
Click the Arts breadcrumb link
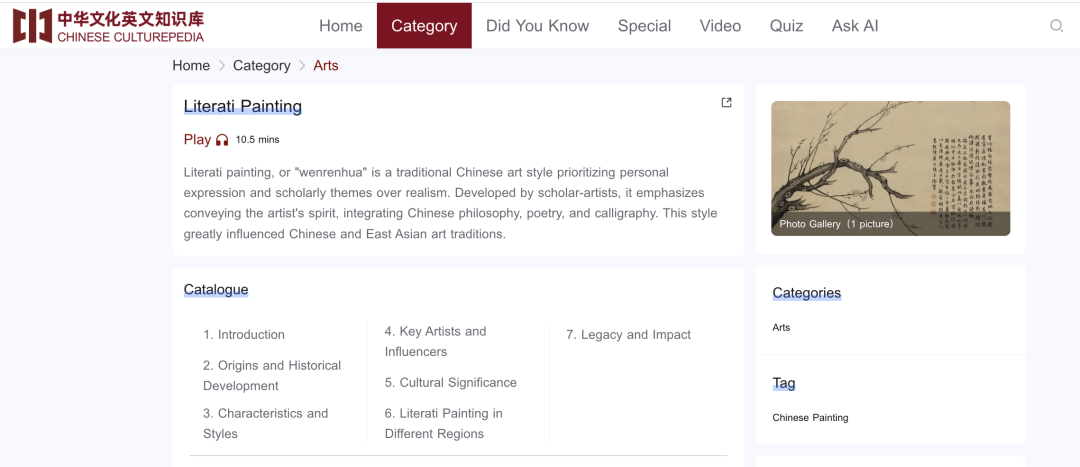pos(326,66)
